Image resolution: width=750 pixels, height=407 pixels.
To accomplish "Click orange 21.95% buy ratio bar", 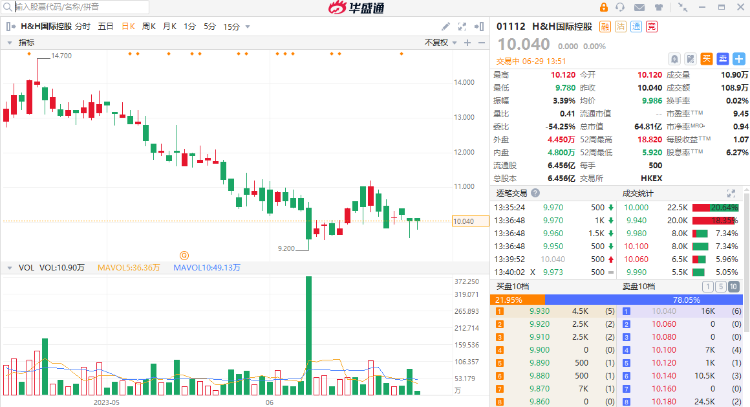I will 518,300.
